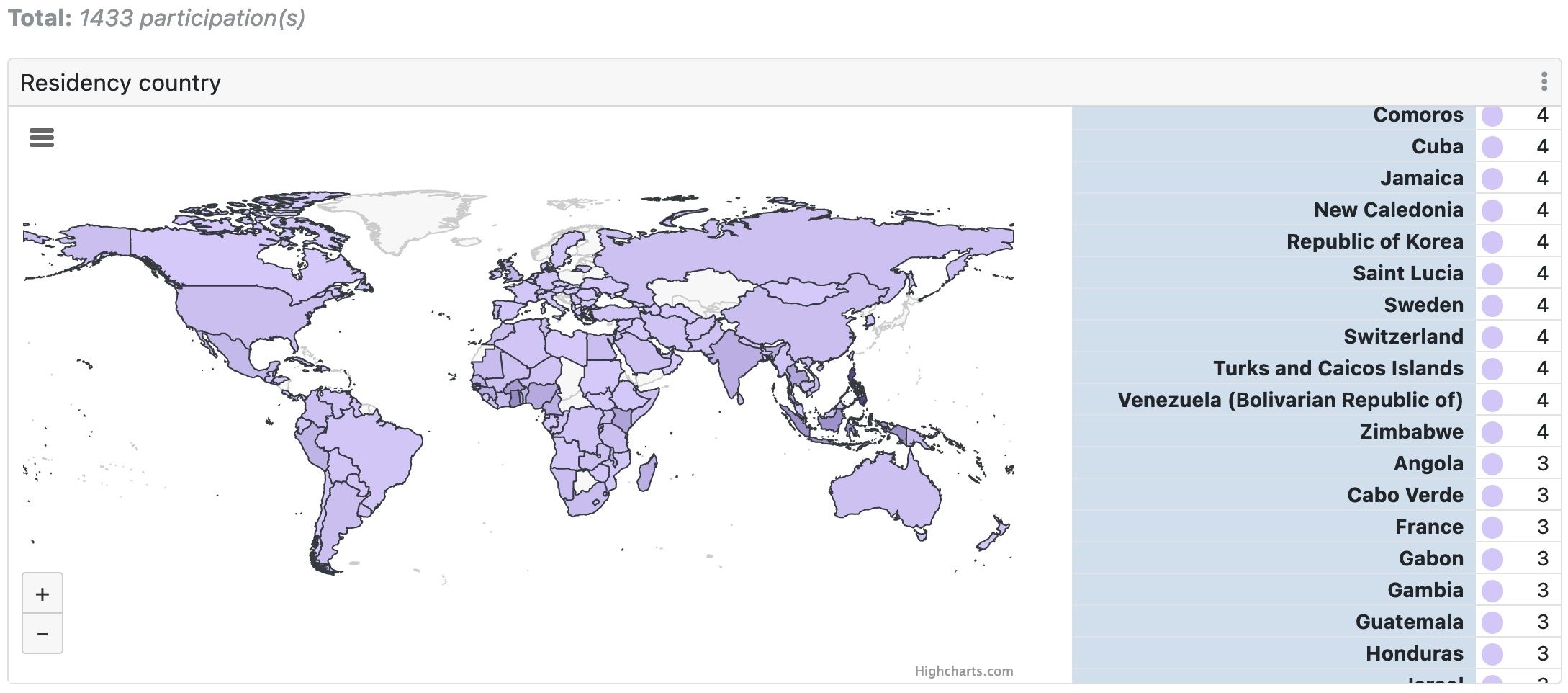Click the Residency country panel title
Screen dimensions: 1568x693
(121, 82)
